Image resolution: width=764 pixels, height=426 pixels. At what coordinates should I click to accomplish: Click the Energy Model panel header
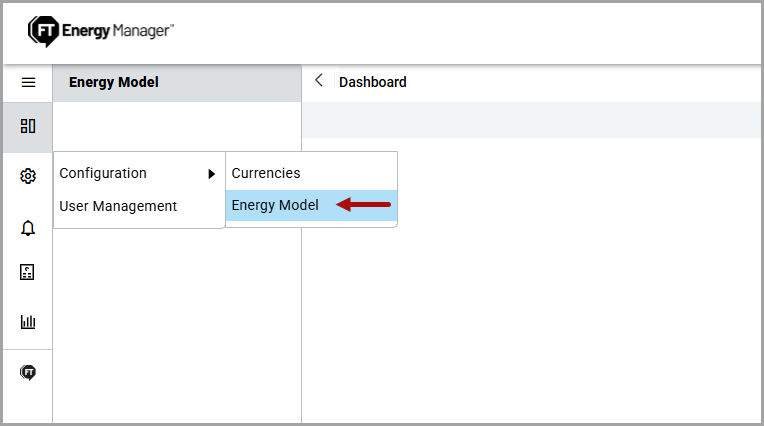point(177,82)
